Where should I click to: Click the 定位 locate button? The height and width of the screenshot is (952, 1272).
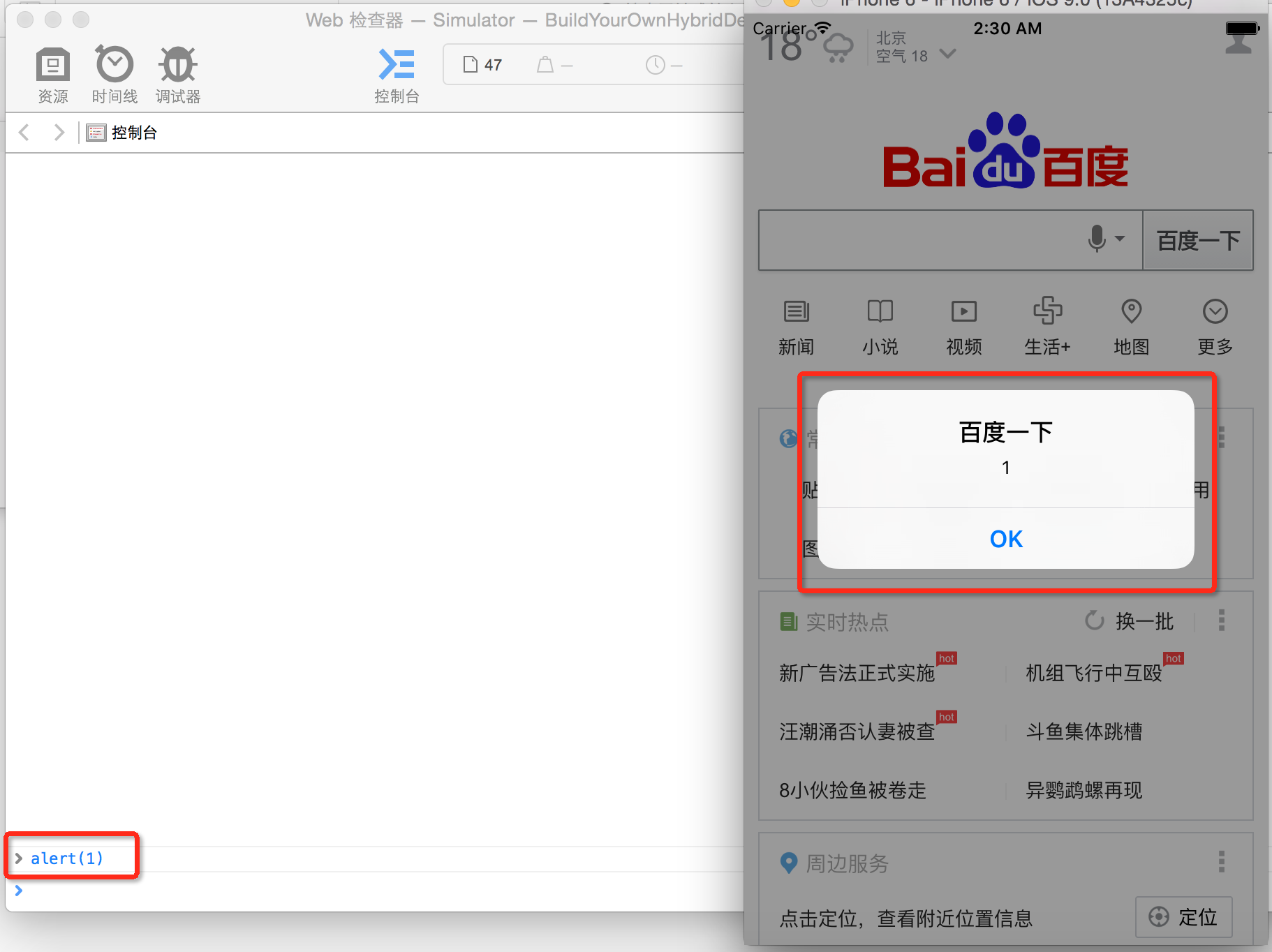pyautogui.click(x=1184, y=917)
